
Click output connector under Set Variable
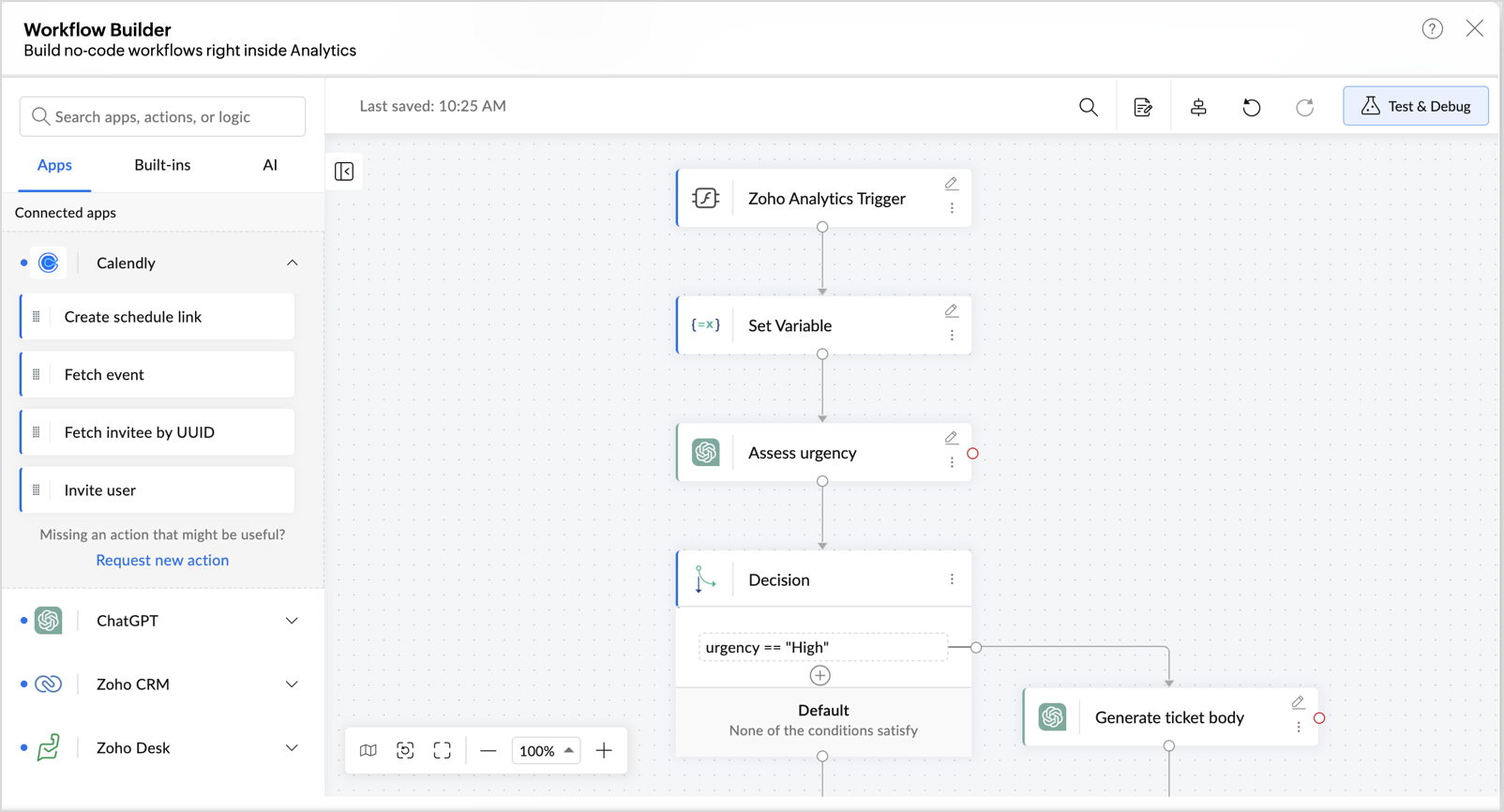[x=822, y=354]
